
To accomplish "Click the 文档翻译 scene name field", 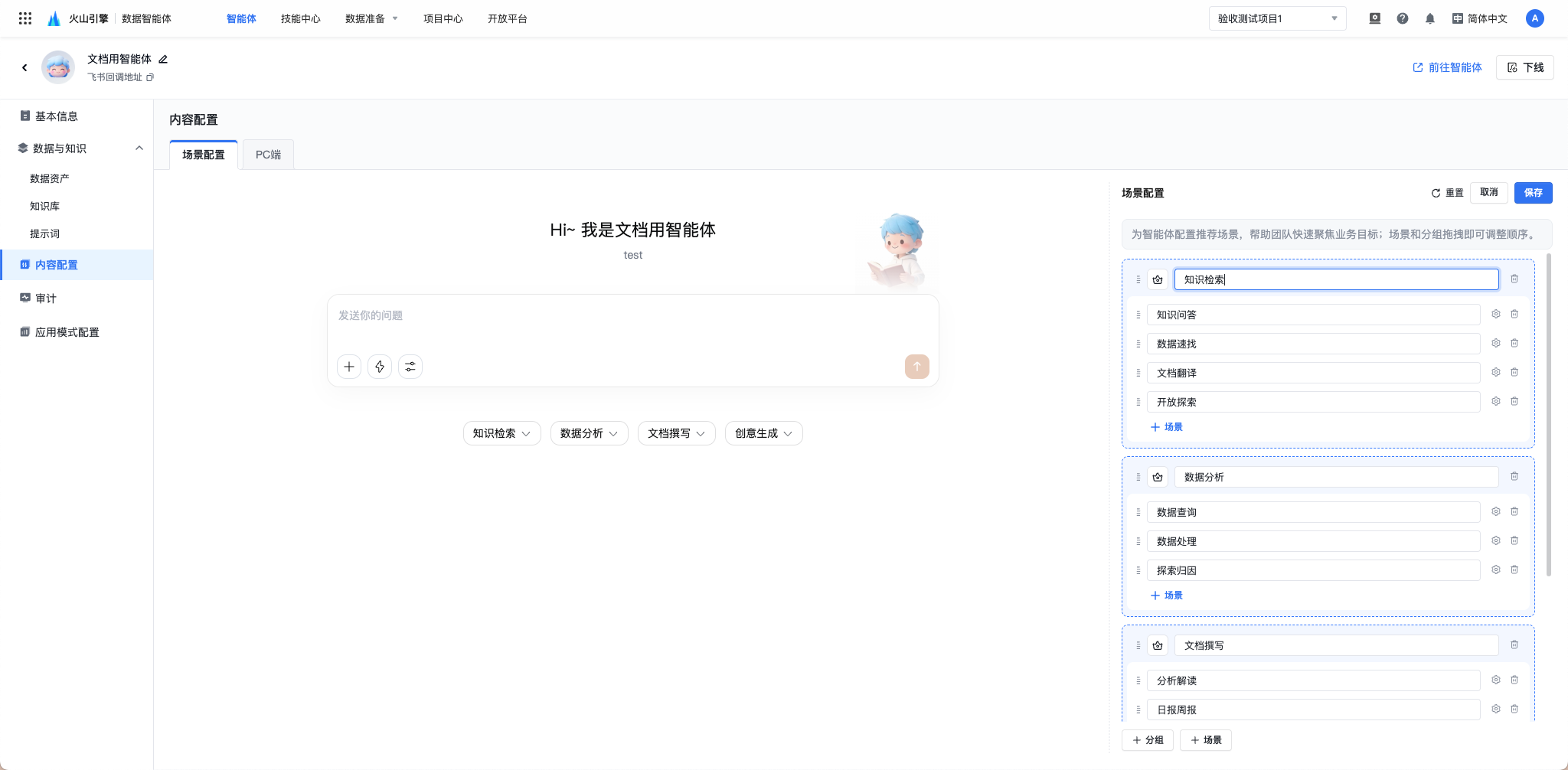I will pyautogui.click(x=1314, y=373).
